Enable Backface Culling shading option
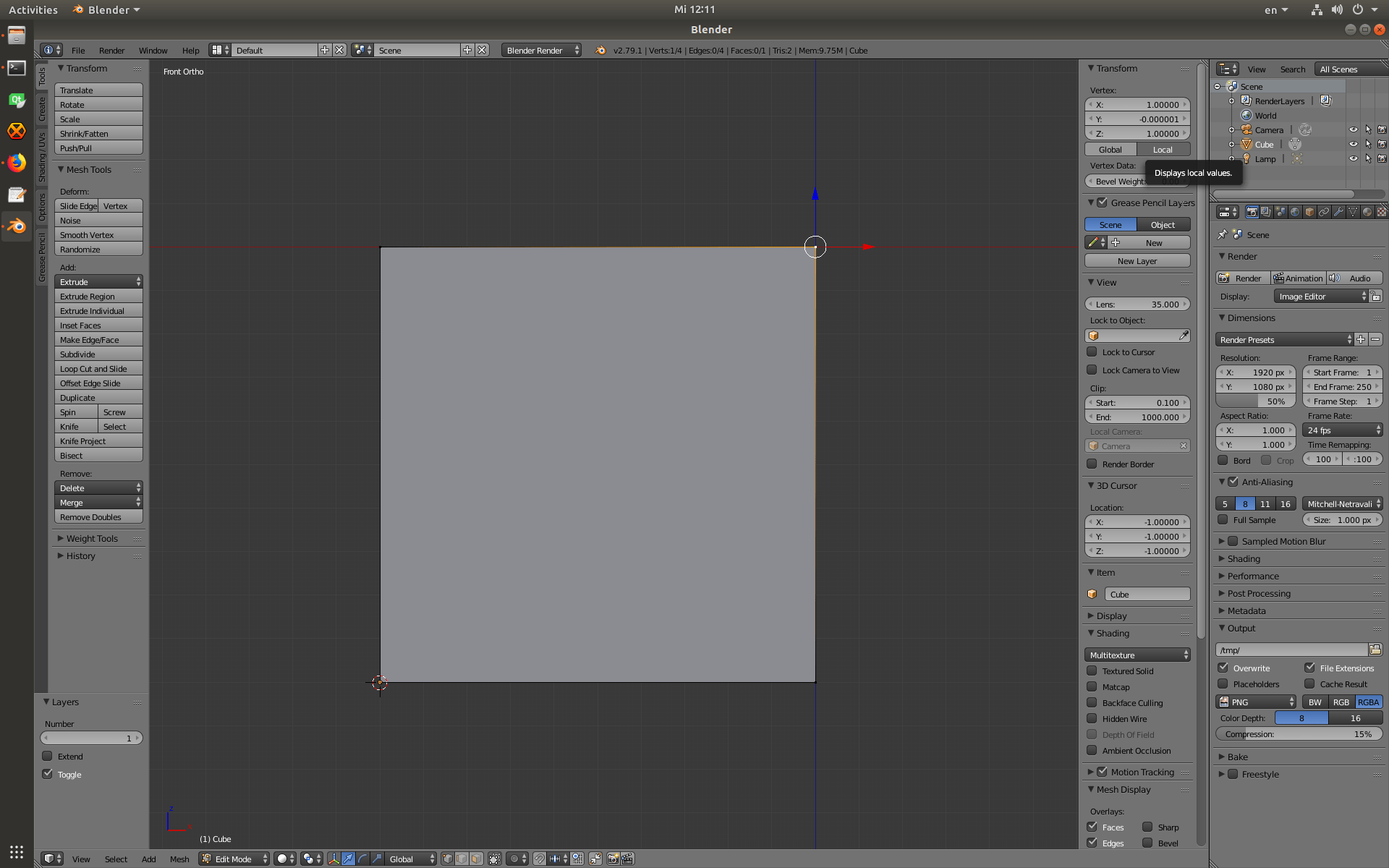The width and height of the screenshot is (1389, 868). pyautogui.click(x=1092, y=703)
